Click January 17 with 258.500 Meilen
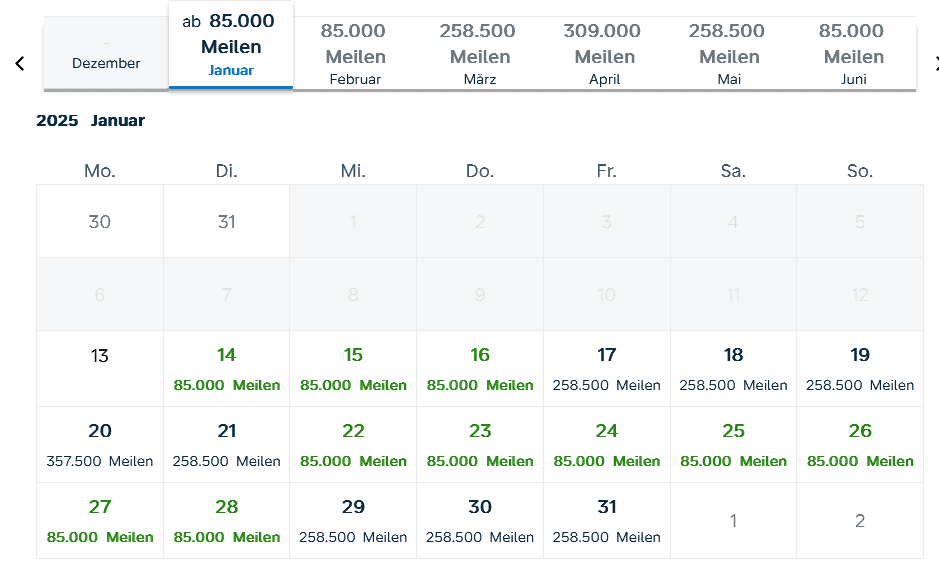Image resolution: width=939 pixels, height=569 pixels. (x=607, y=368)
